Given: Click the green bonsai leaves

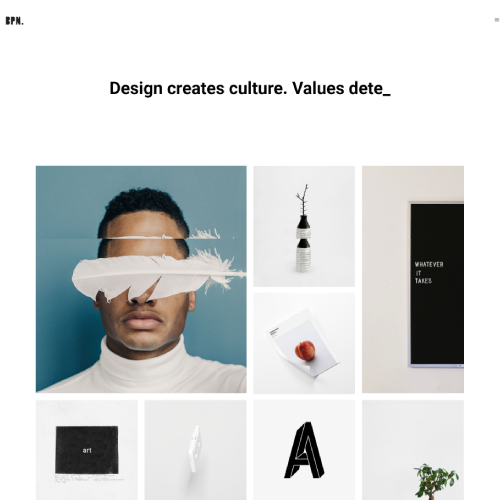Looking at the screenshot, I should pyautogui.click(x=436, y=478).
